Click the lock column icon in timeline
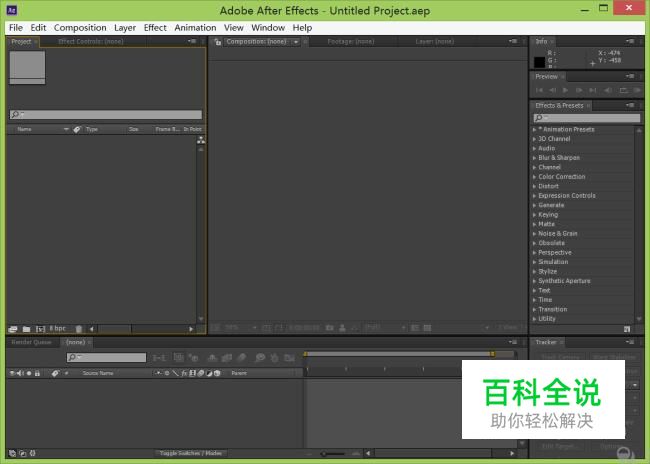Image resolution: width=650 pixels, height=464 pixels. pos(37,373)
